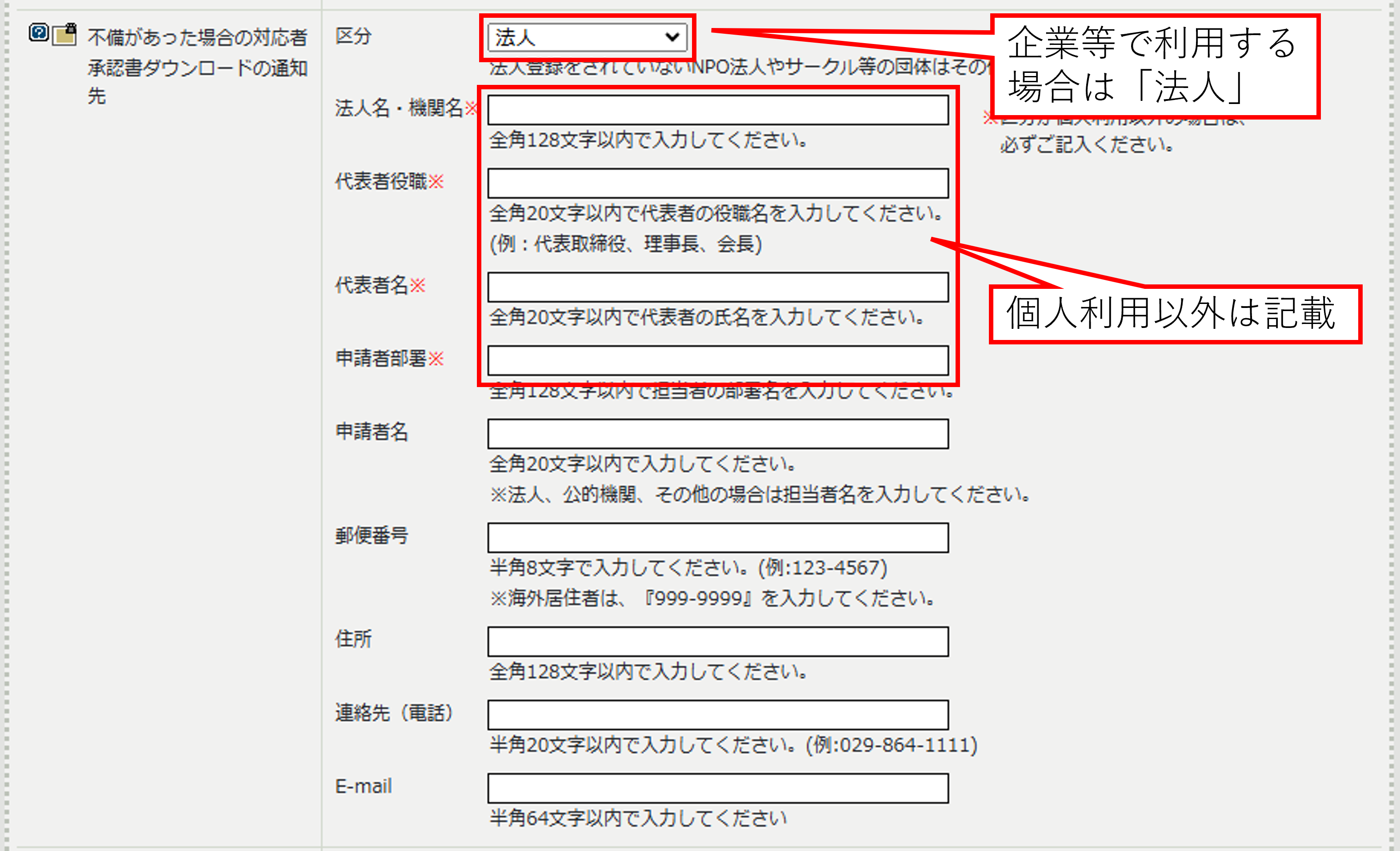Click hint 全角20文字以内で代表者の役職名を入力
This screenshot has width=1400, height=851.
pyautogui.click(x=717, y=213)
